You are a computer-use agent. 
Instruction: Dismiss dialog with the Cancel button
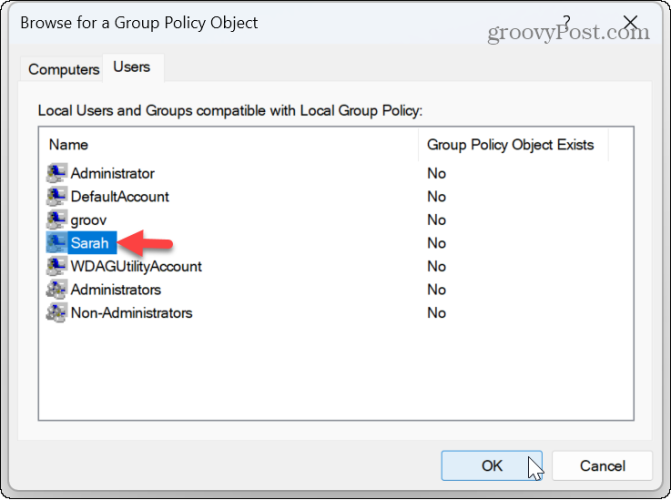[x=603, y=465]
